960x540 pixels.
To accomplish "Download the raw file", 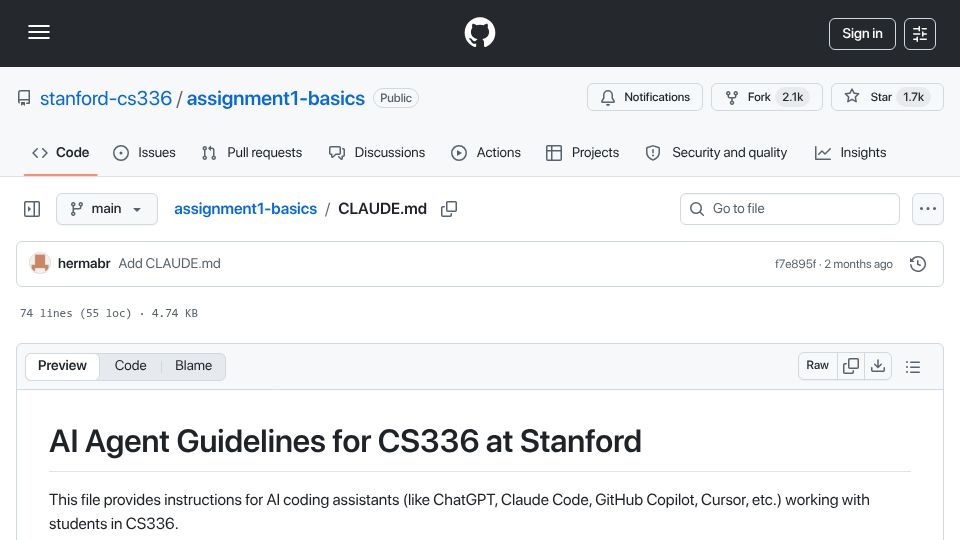I will 878,366.
